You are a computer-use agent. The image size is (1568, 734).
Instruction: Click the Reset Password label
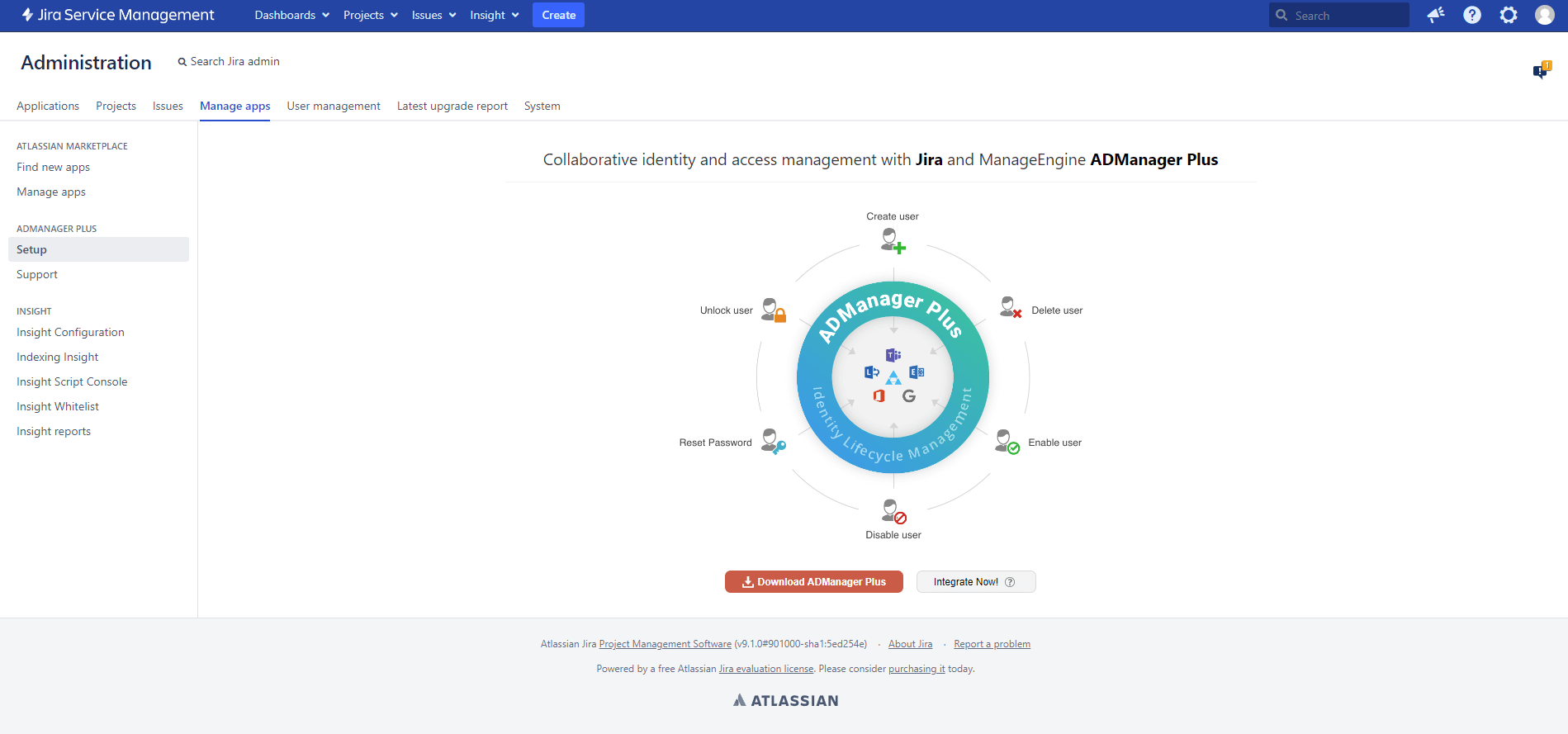[x=716, y=443]
